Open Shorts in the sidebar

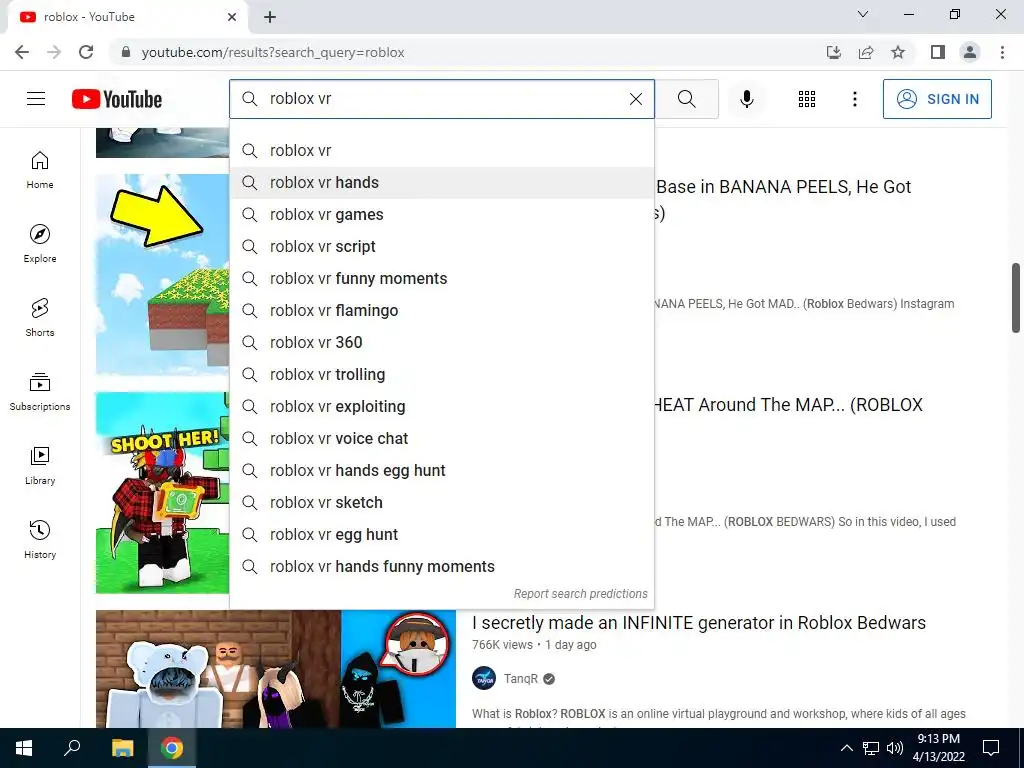pos(40,317)
